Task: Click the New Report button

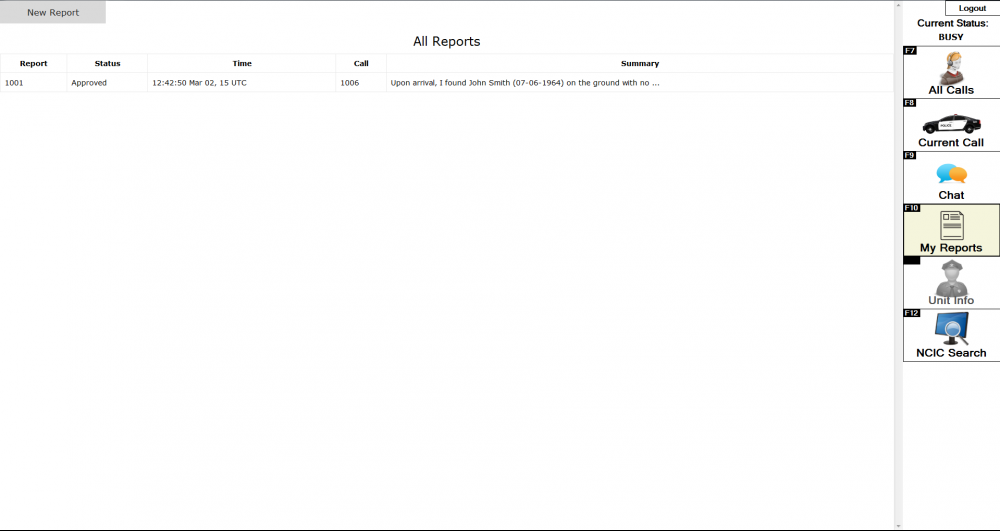Action: 53,12
